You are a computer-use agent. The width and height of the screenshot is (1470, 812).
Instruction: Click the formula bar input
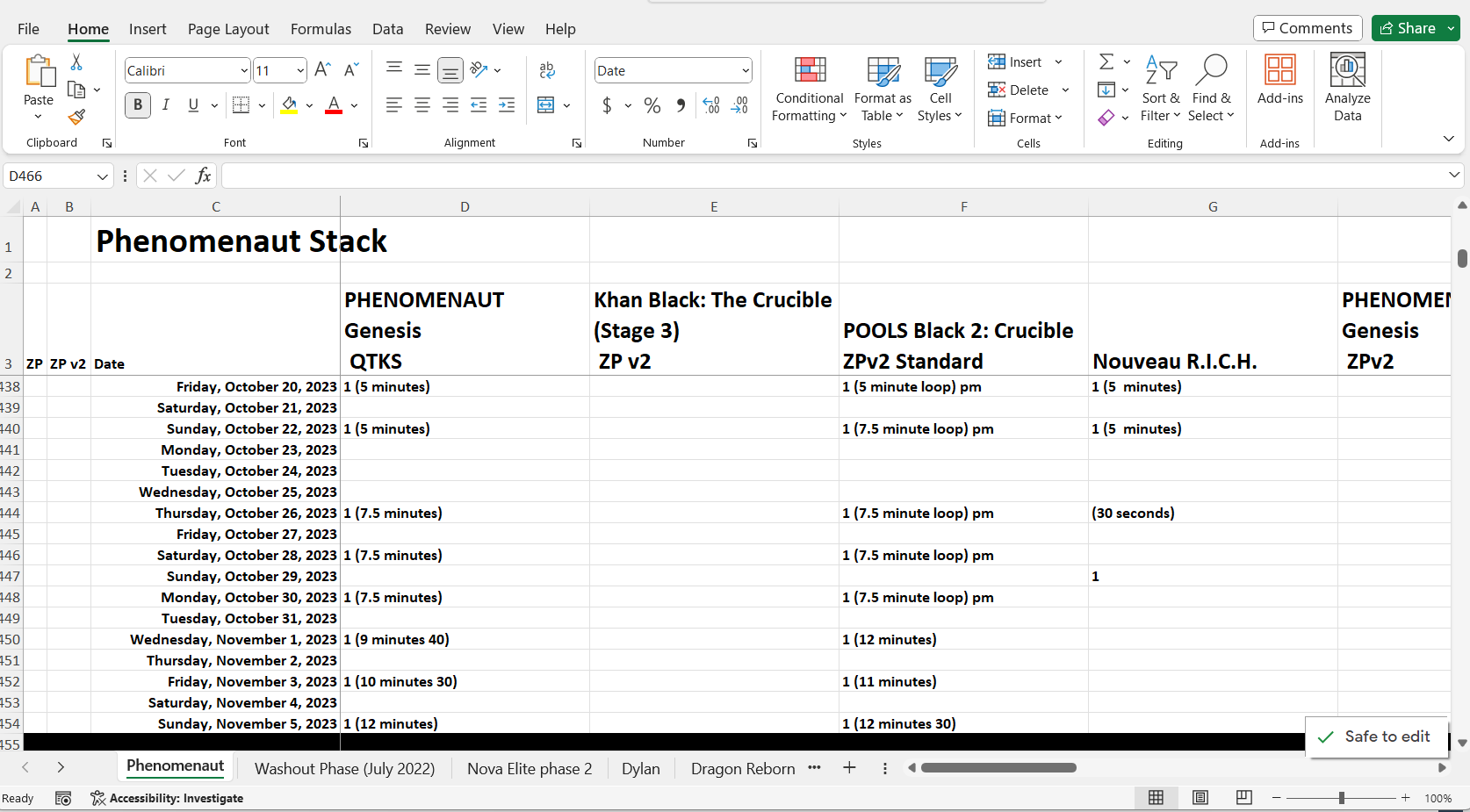click(x=834, y=176)
